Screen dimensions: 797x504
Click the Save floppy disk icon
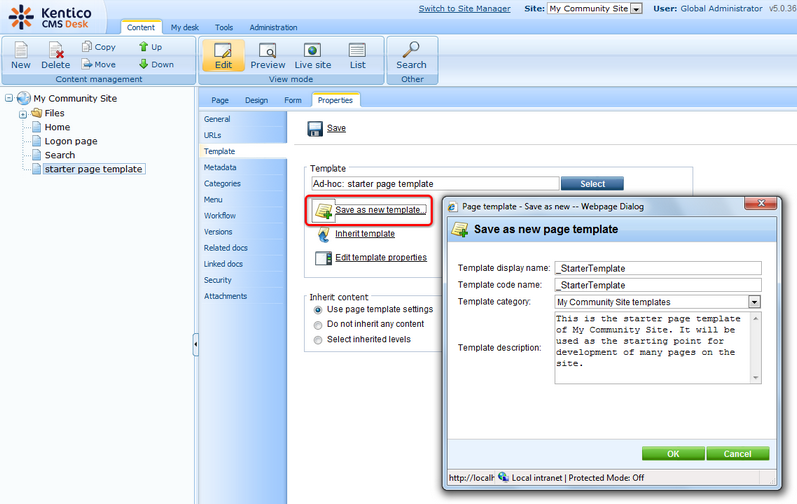point(315,129)
